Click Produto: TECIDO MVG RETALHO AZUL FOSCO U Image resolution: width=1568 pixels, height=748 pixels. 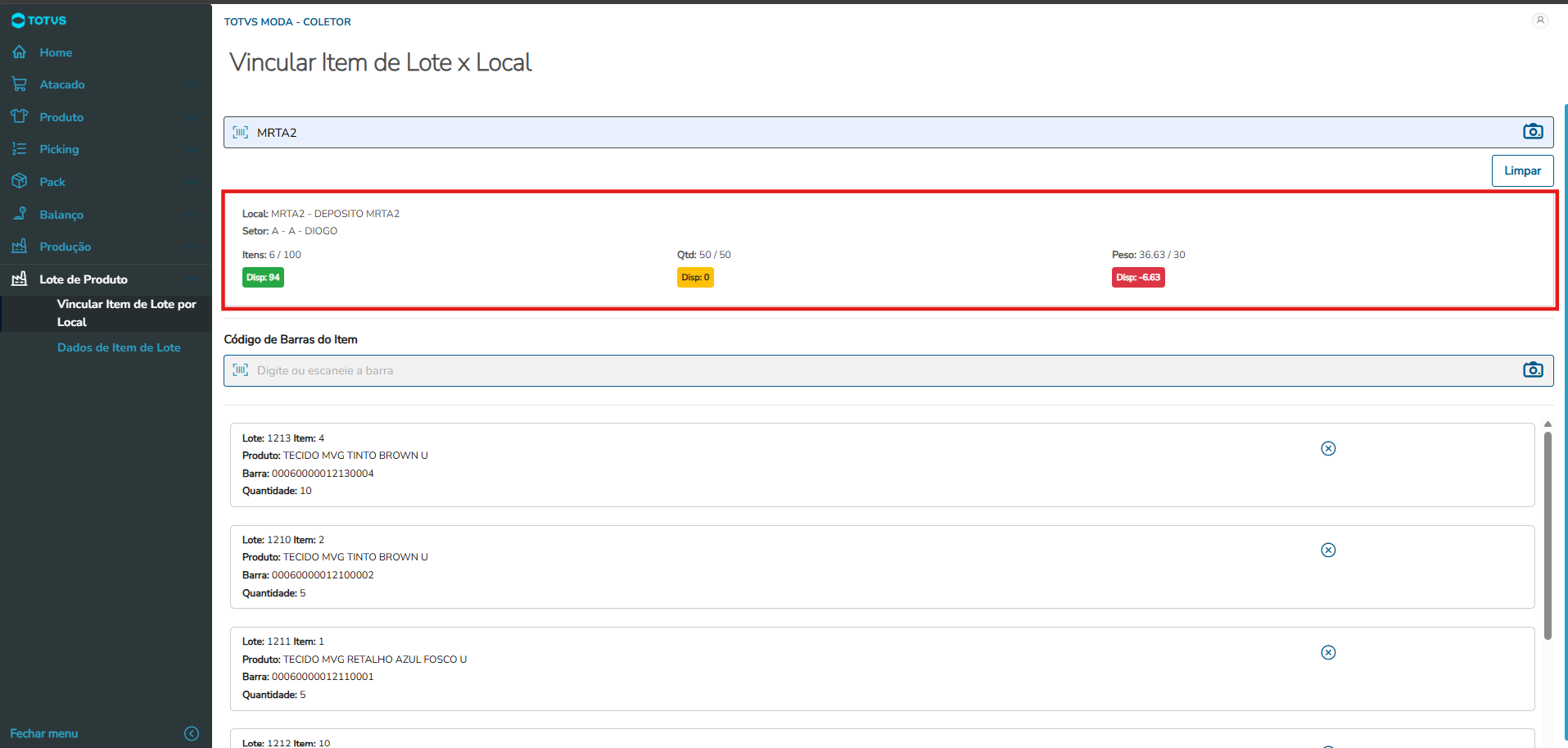pos(355,660)
